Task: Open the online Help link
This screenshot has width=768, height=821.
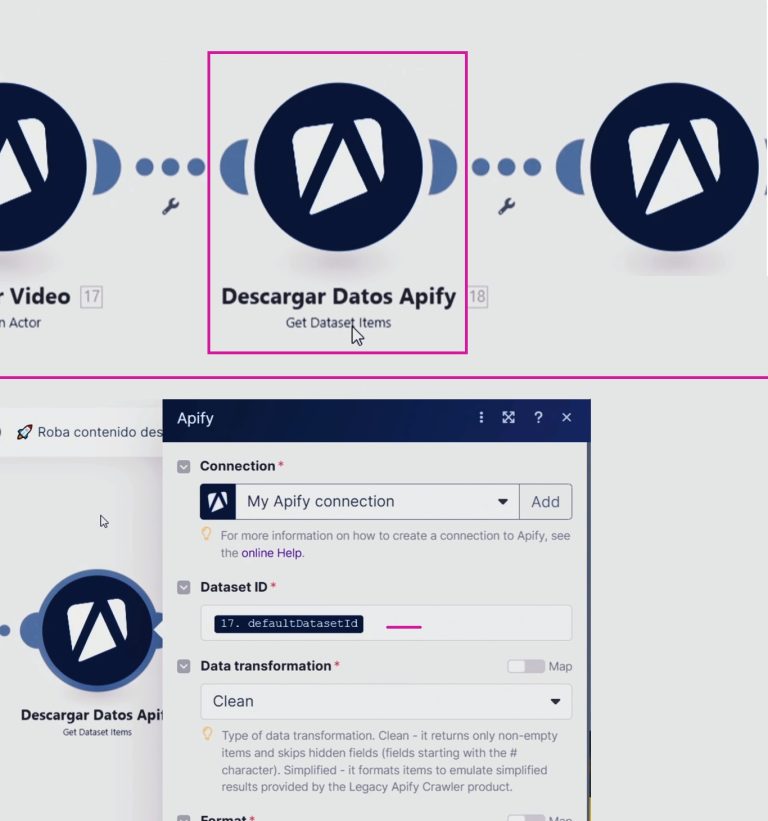Action: click(272, 553)
